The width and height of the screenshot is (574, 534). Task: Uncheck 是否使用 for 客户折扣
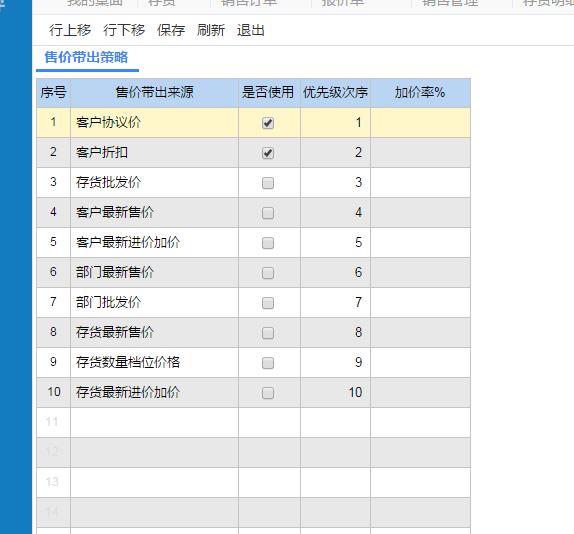[x=268, y=153]
